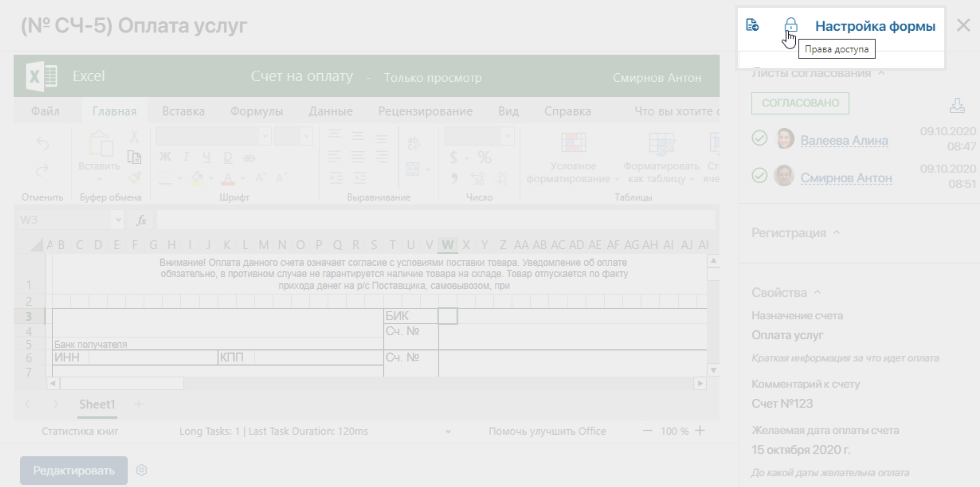Click the Редактировать button
Screen dimensions: 980x487
coord(74,471)
